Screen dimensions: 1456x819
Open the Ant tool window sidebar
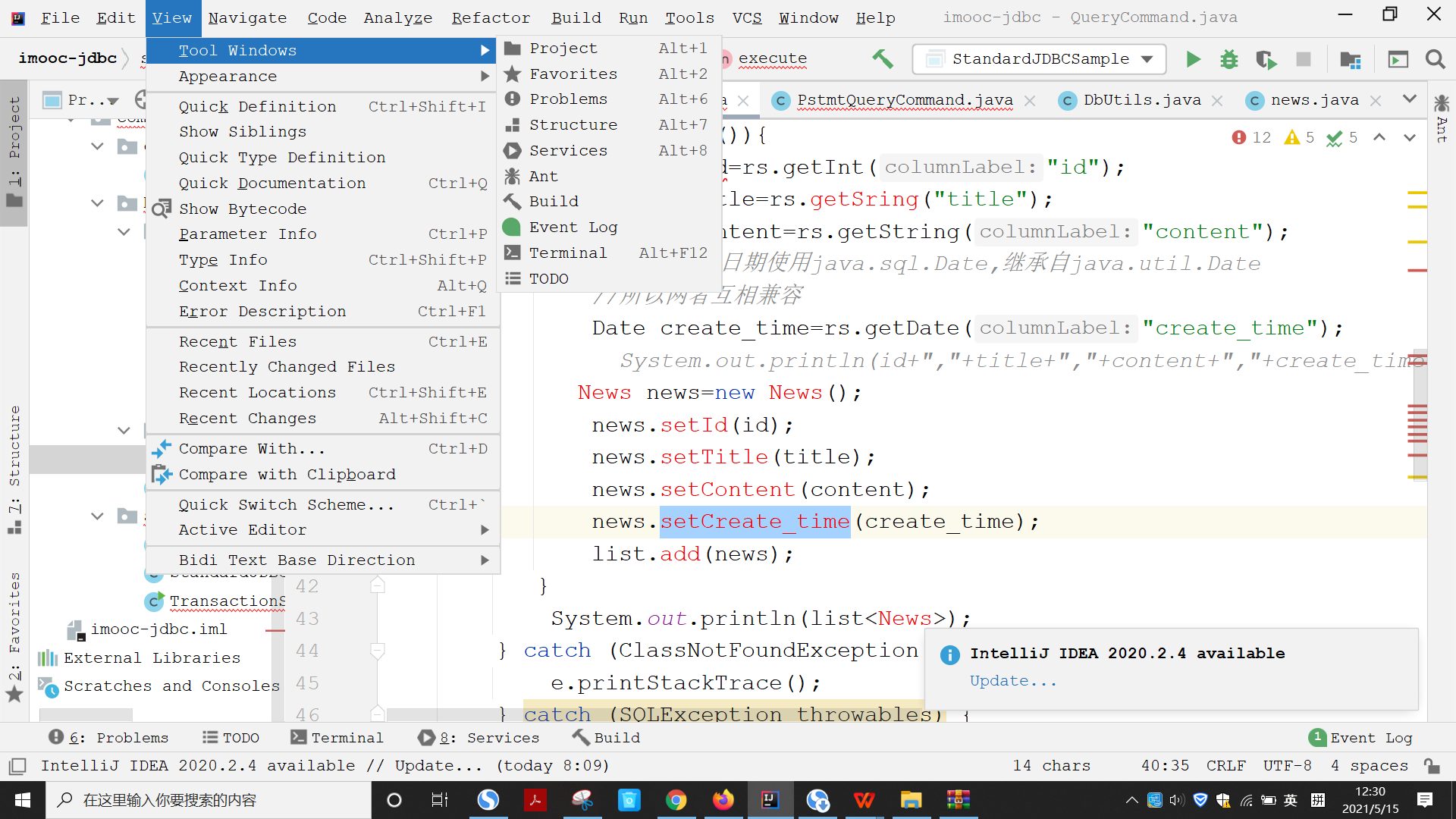tap(1442, 118)
